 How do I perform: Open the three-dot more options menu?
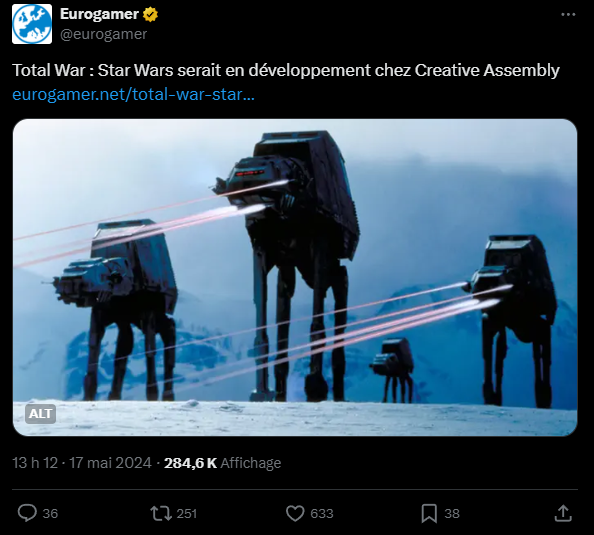point(568,14)
